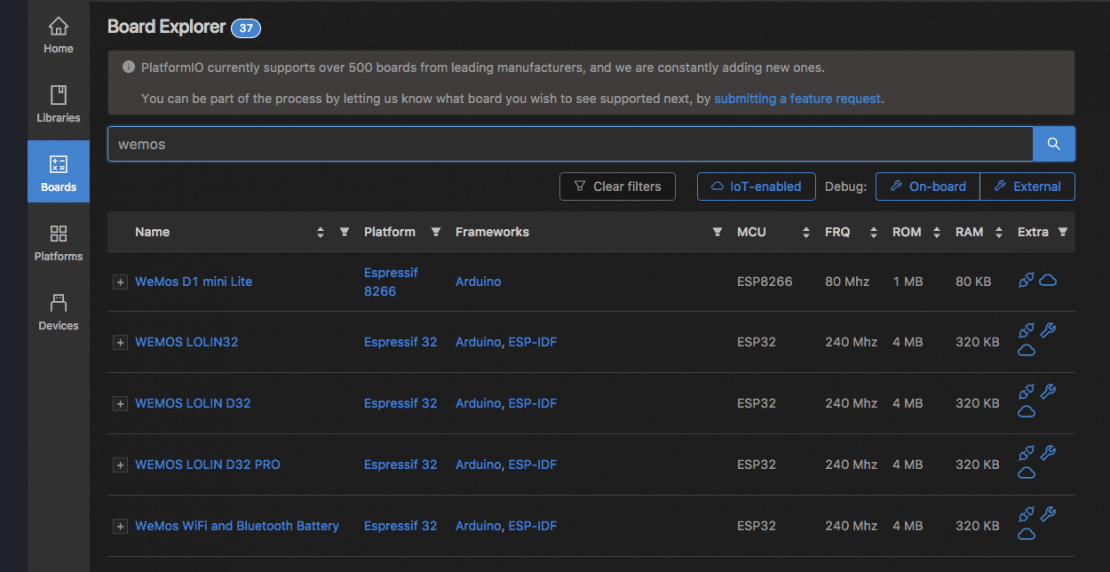Toggle the External debug filter

1027,187
